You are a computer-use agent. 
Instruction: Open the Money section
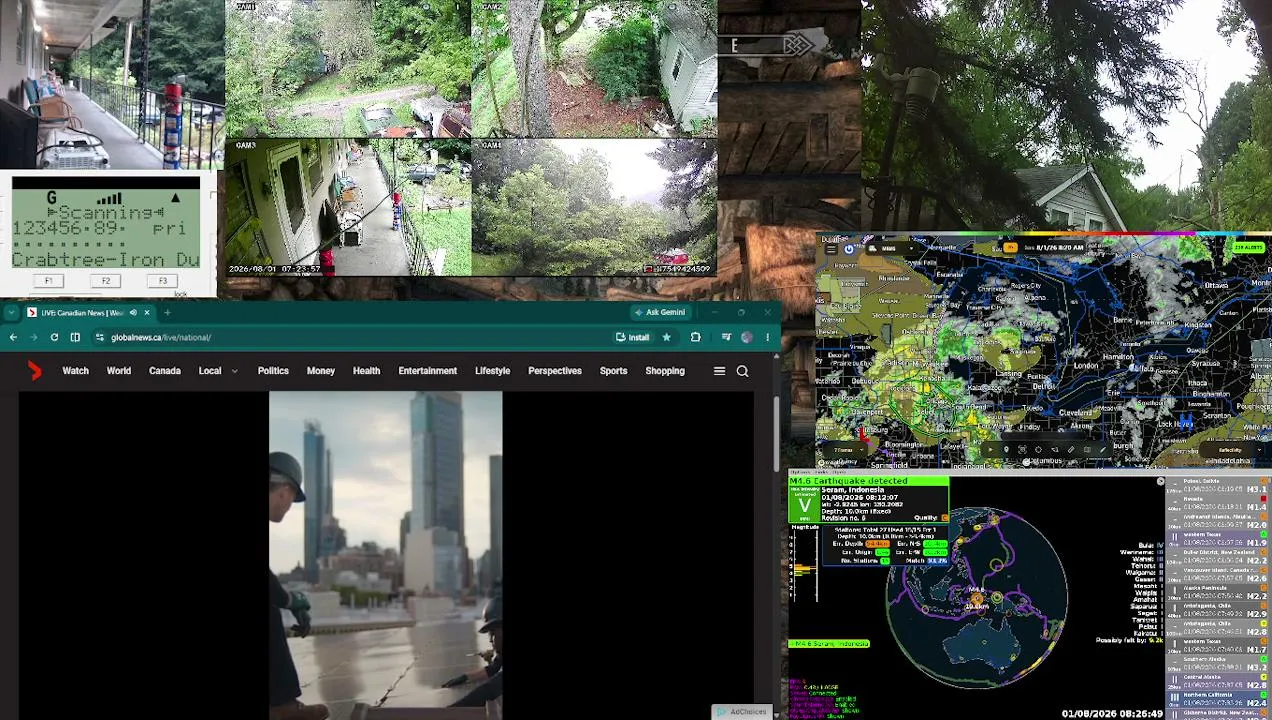tap(321, 371)
